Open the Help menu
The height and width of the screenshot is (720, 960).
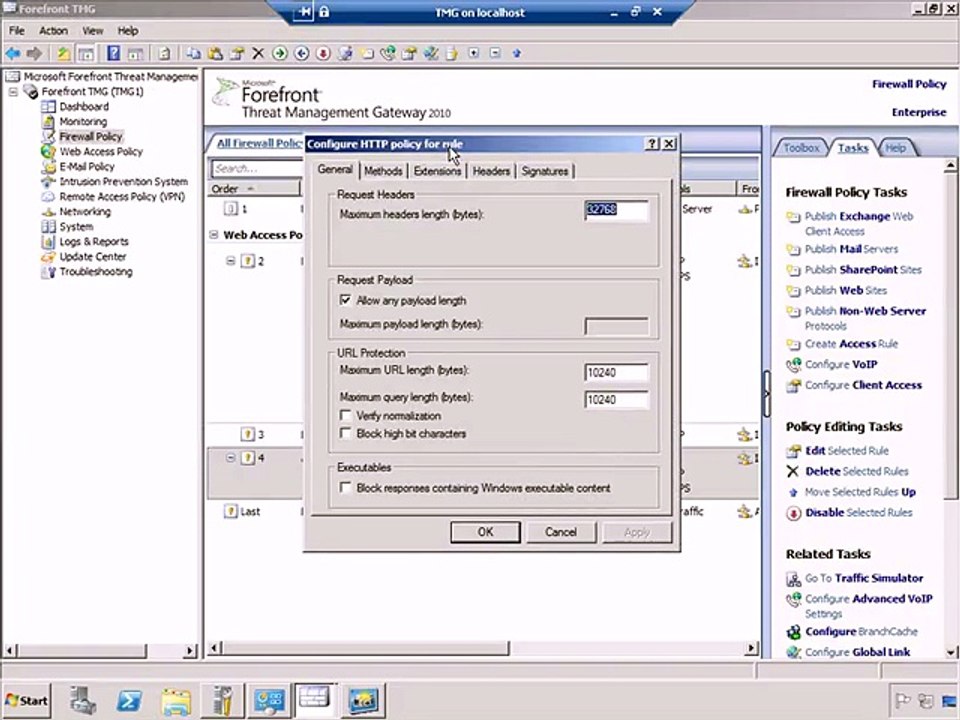coord(128,31)
